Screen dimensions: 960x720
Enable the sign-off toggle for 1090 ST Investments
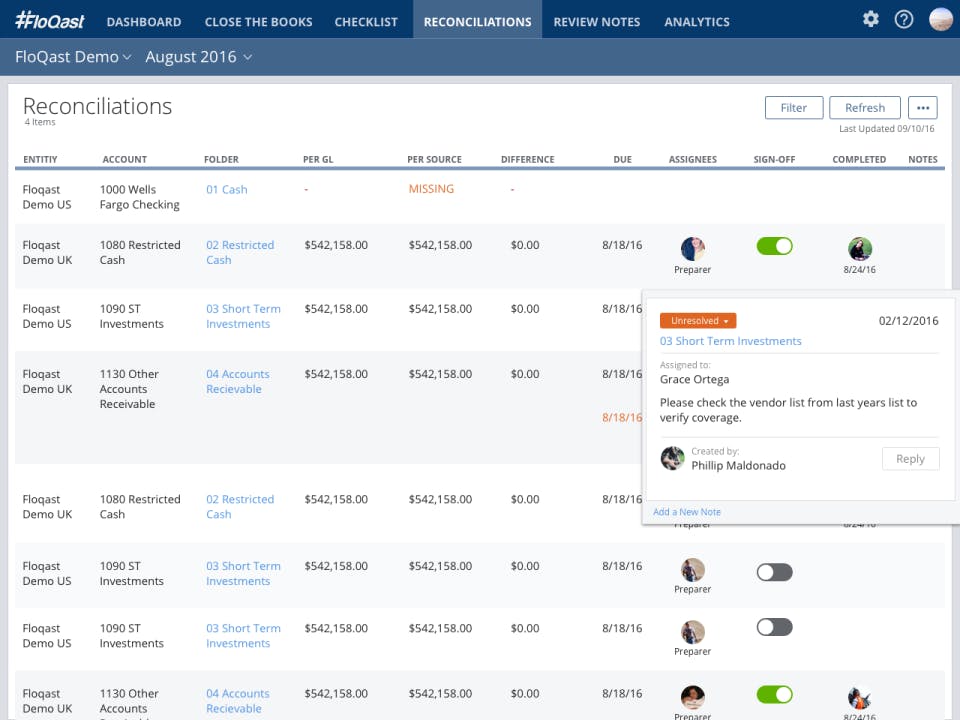coord(774,571)
